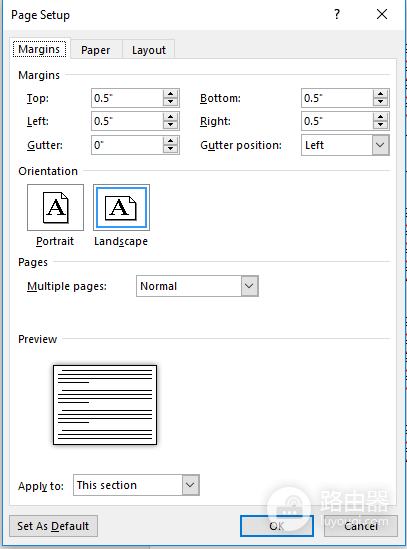Image resolution: width=407 pixels, height=549 pixels.
Task: Click the Set As Default button
Action: (53, 526)
